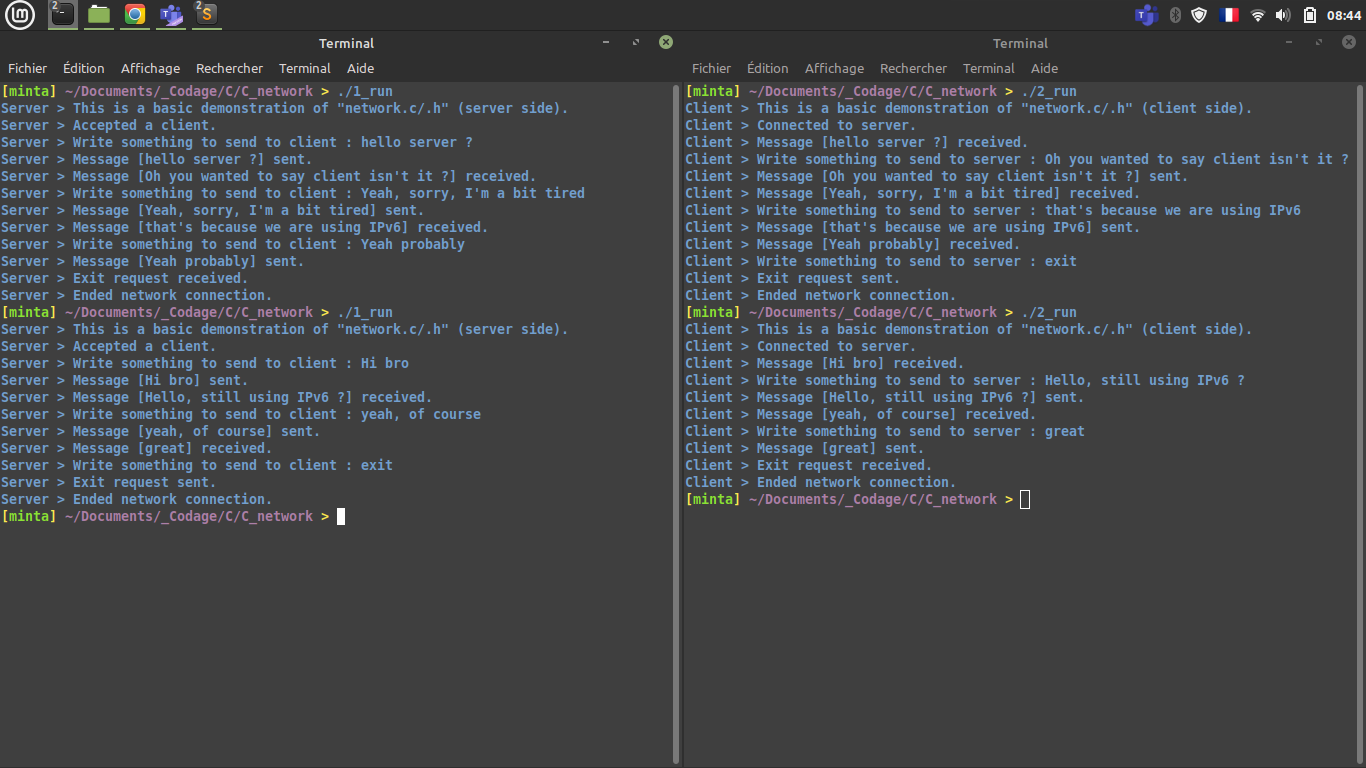
Task: Click the cursor at right Terminal prompt
Action: point(1025,500)
